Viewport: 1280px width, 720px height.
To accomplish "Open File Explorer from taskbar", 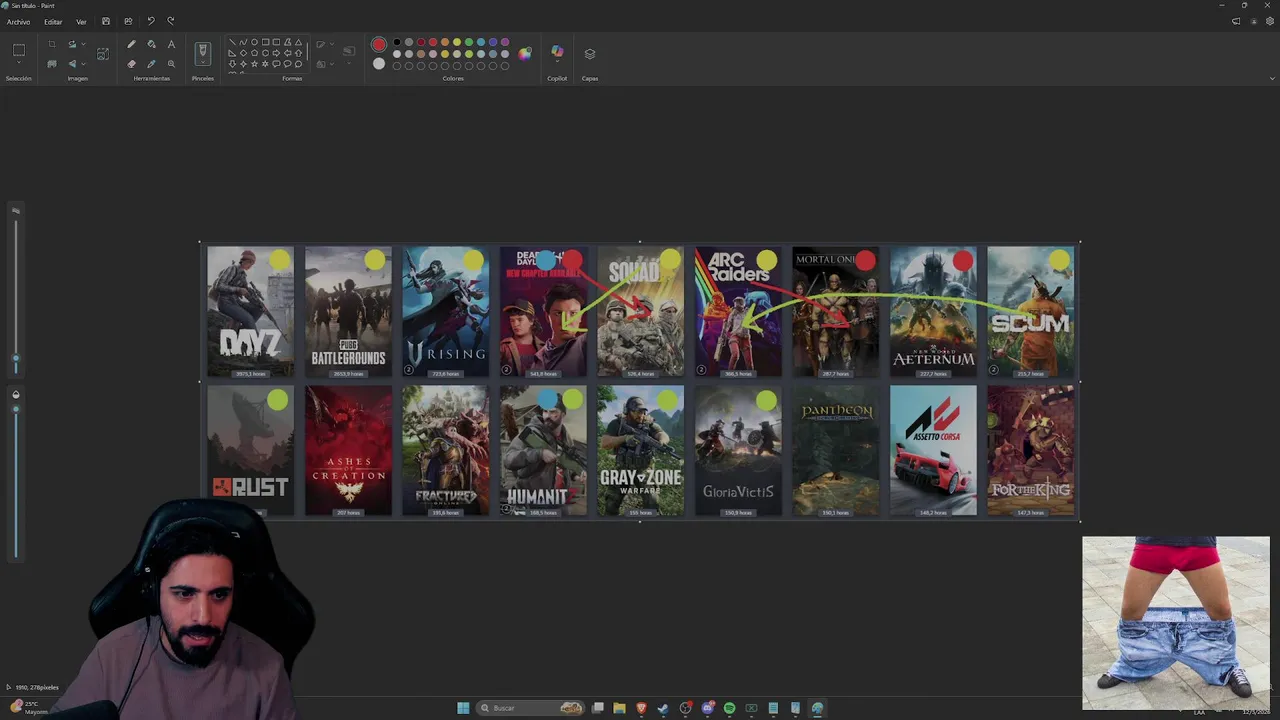I will pyautogui.click(x=619, y=708).
